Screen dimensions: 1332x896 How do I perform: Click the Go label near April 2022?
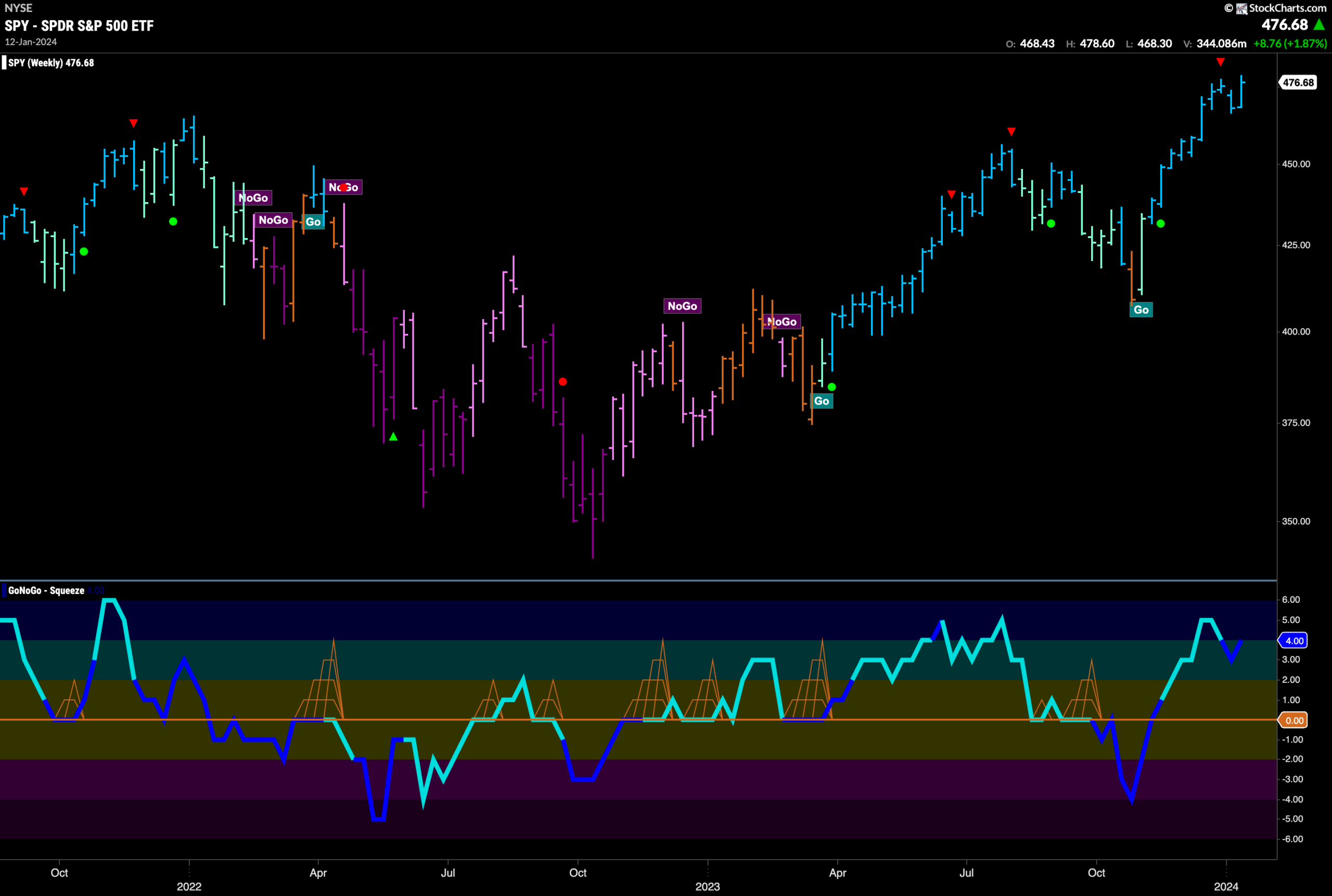coord(313,222)
